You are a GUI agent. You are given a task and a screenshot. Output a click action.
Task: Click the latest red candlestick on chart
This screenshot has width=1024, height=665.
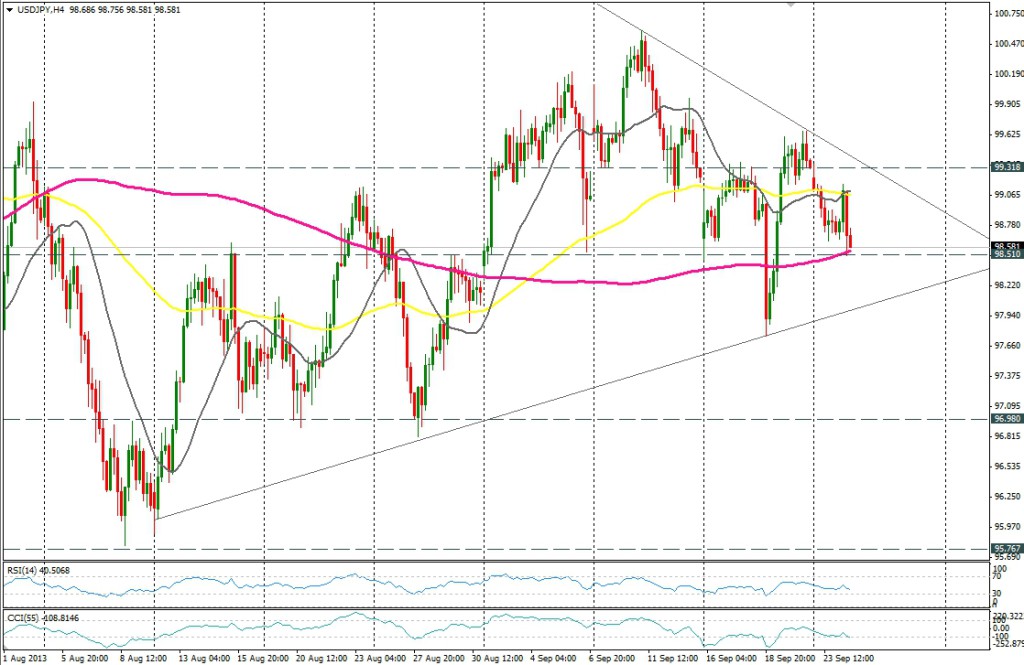(850, 241)
